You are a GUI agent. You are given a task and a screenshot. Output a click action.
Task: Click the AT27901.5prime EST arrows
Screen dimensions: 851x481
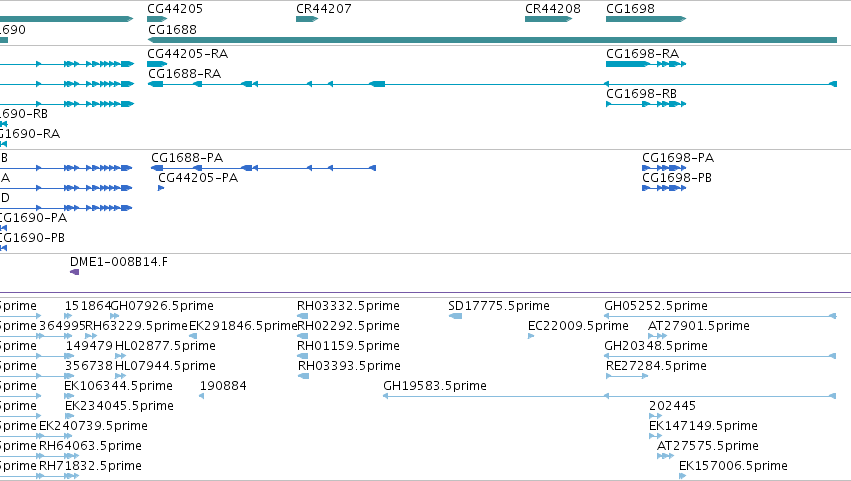click(x=657, y=336)
